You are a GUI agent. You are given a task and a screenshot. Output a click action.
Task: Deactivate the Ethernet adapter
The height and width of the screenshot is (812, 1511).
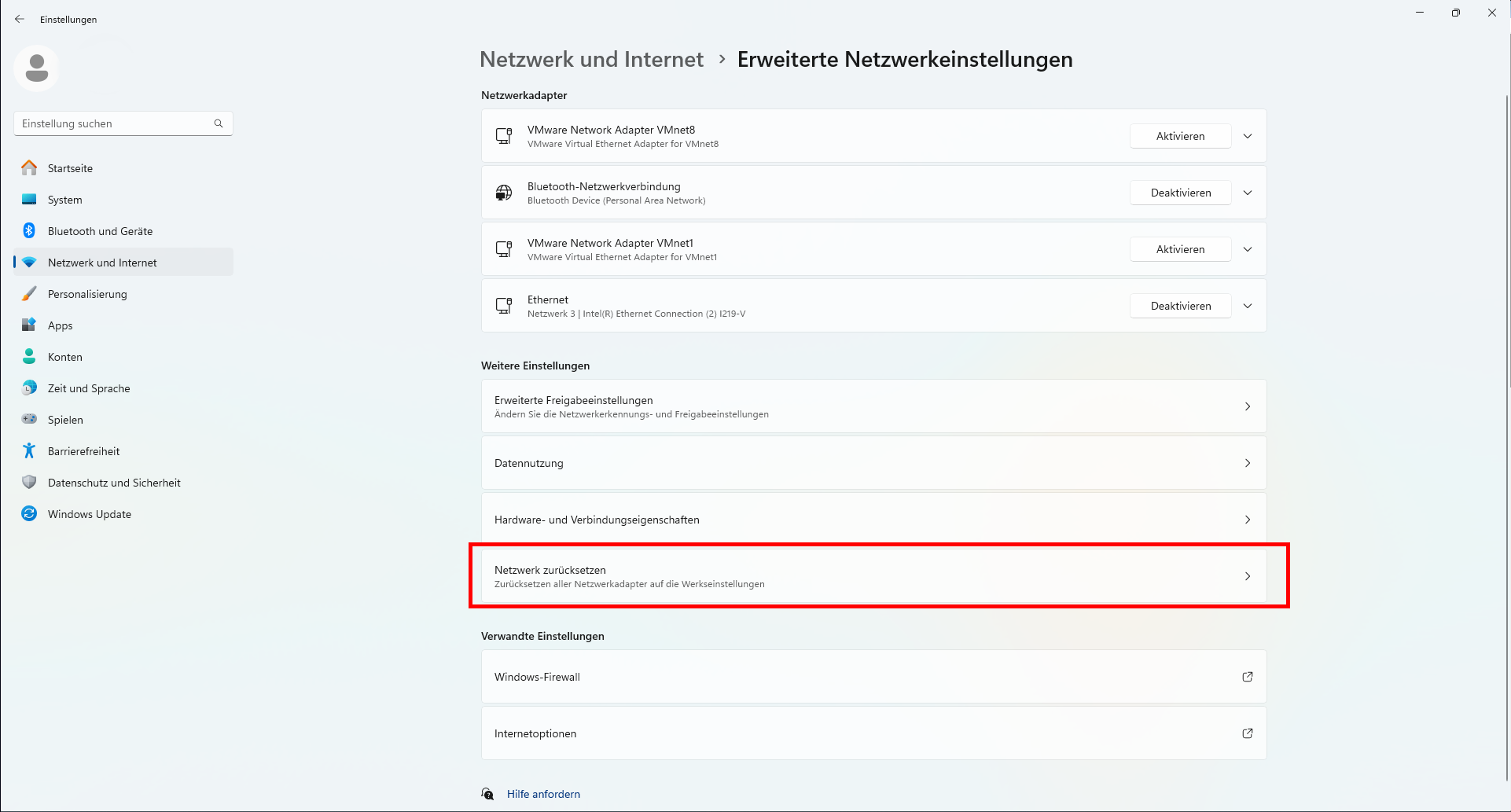pos(1180,306)
